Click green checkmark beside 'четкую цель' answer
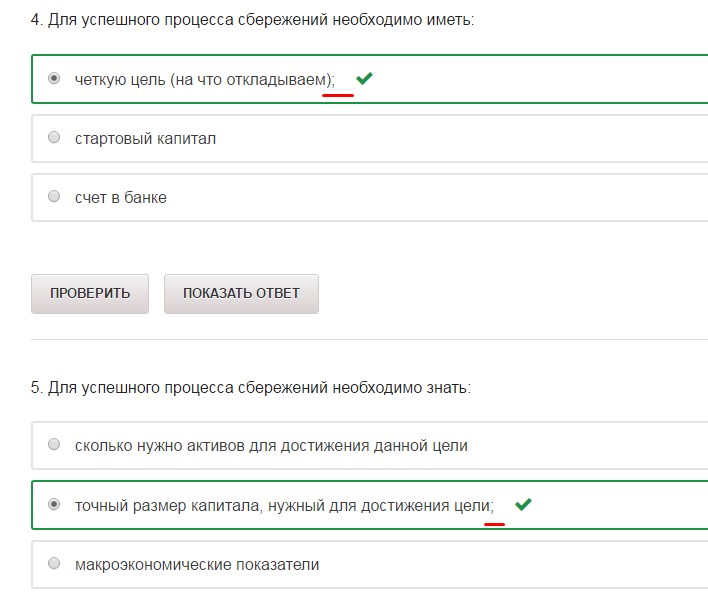The image size is (708, 598). [x=364, y=78]
